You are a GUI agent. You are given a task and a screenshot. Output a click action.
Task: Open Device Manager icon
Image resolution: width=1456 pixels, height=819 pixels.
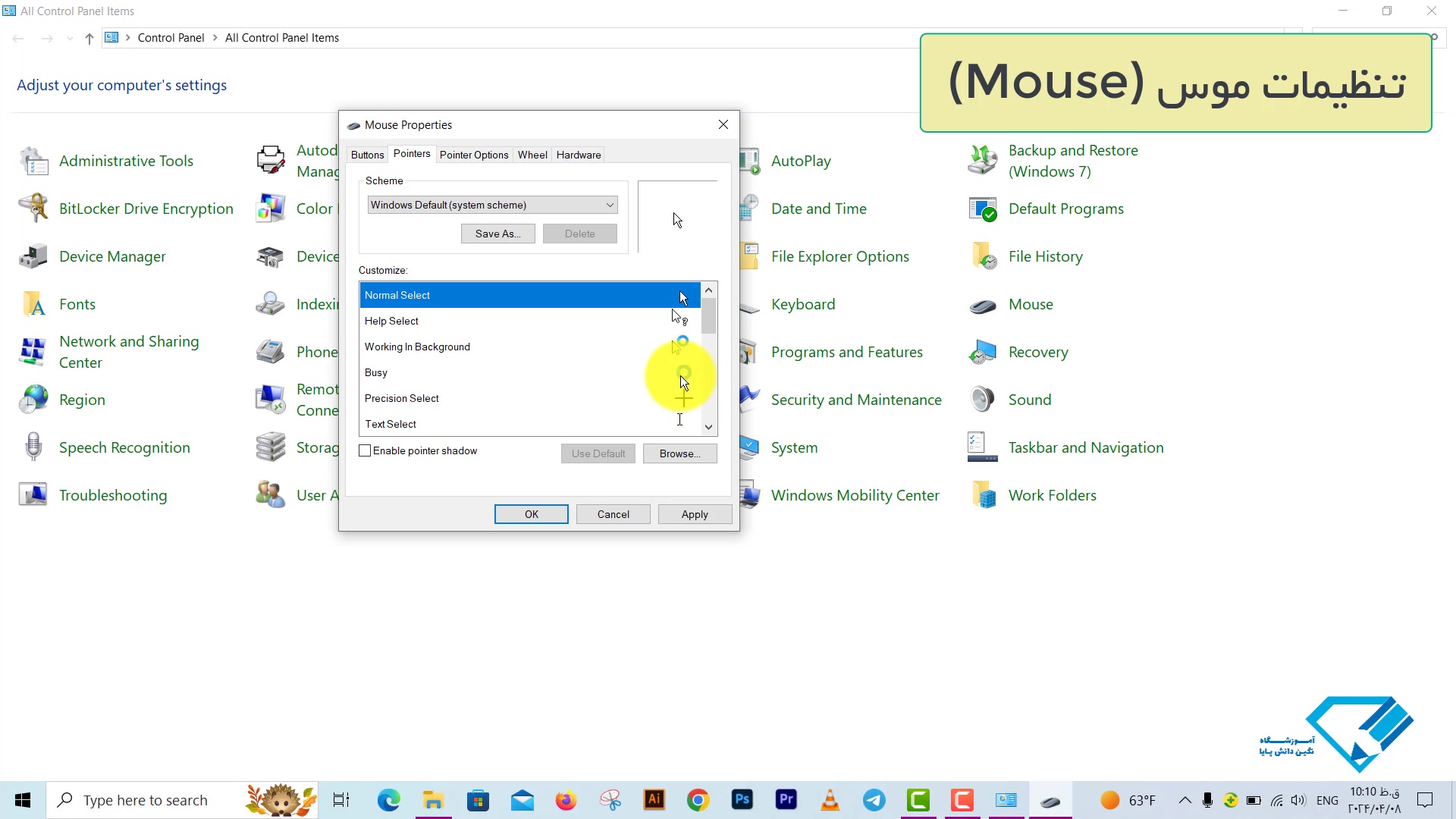pos(33,257)
